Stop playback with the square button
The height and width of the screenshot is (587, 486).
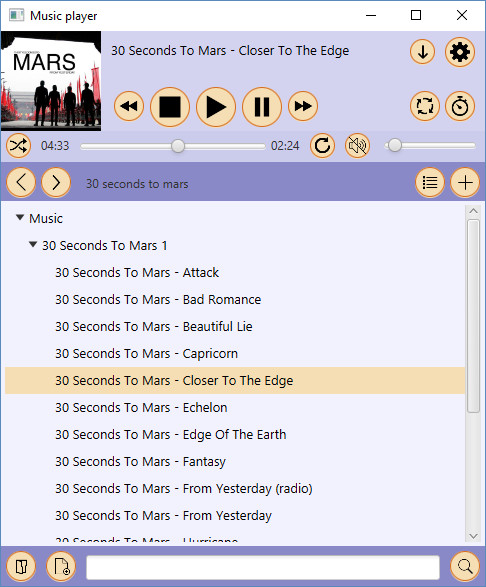170,107
